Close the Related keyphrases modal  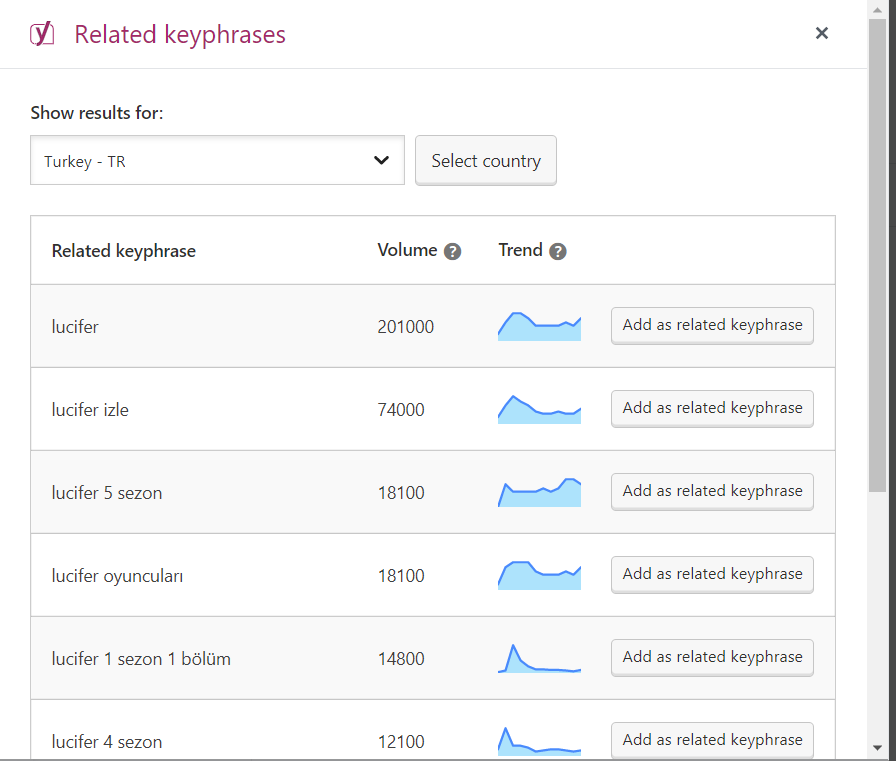pyautogui.click(x=822, y=33)
